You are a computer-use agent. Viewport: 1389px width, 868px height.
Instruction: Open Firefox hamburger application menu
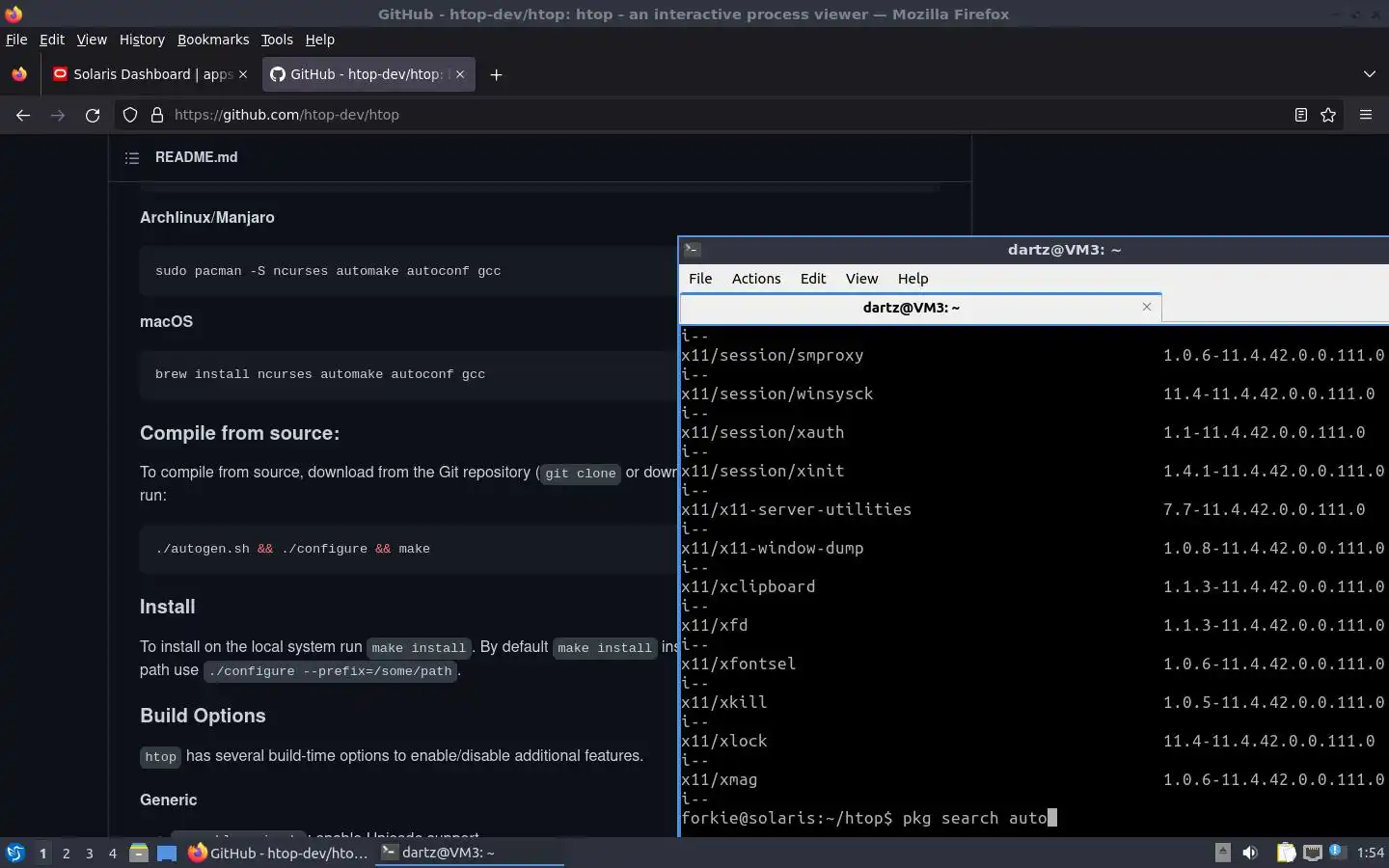[1366, 115]
